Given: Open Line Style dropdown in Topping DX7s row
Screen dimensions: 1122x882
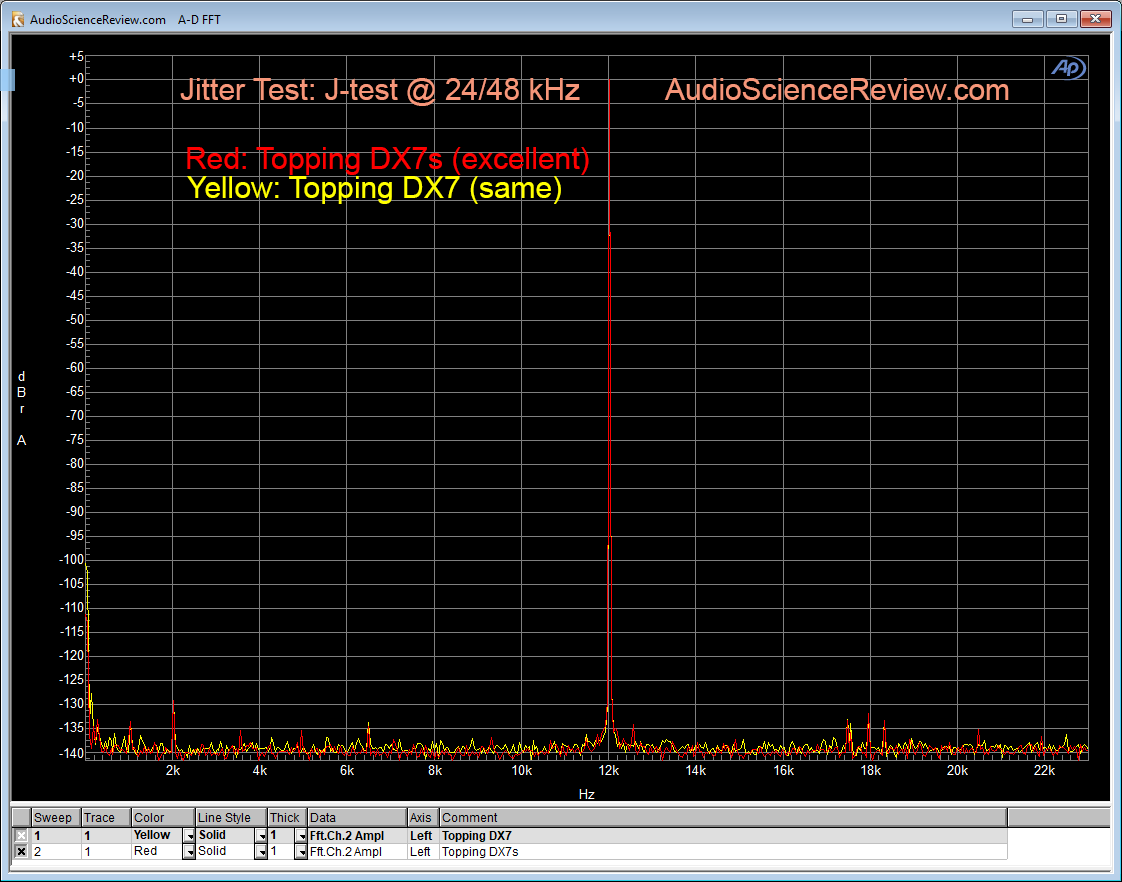Looking at the screenshot, I should coord(261,851).
